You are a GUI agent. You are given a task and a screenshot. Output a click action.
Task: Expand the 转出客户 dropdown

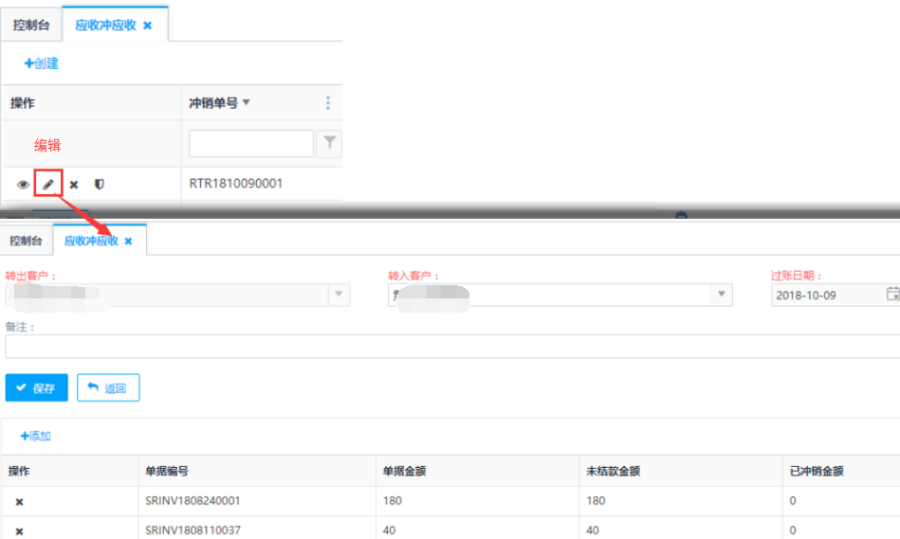(x=338, y=295)
